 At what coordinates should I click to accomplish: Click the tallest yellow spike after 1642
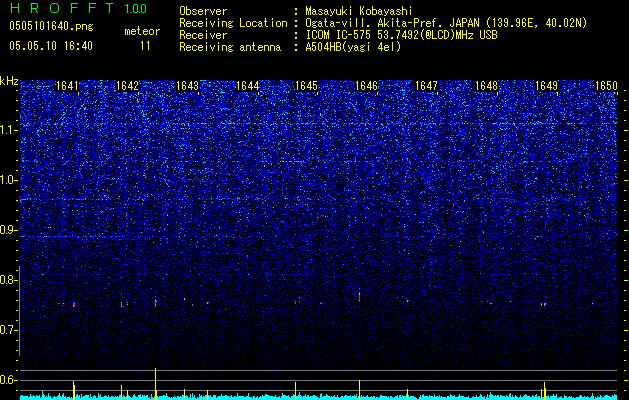[x=155, y=383]
